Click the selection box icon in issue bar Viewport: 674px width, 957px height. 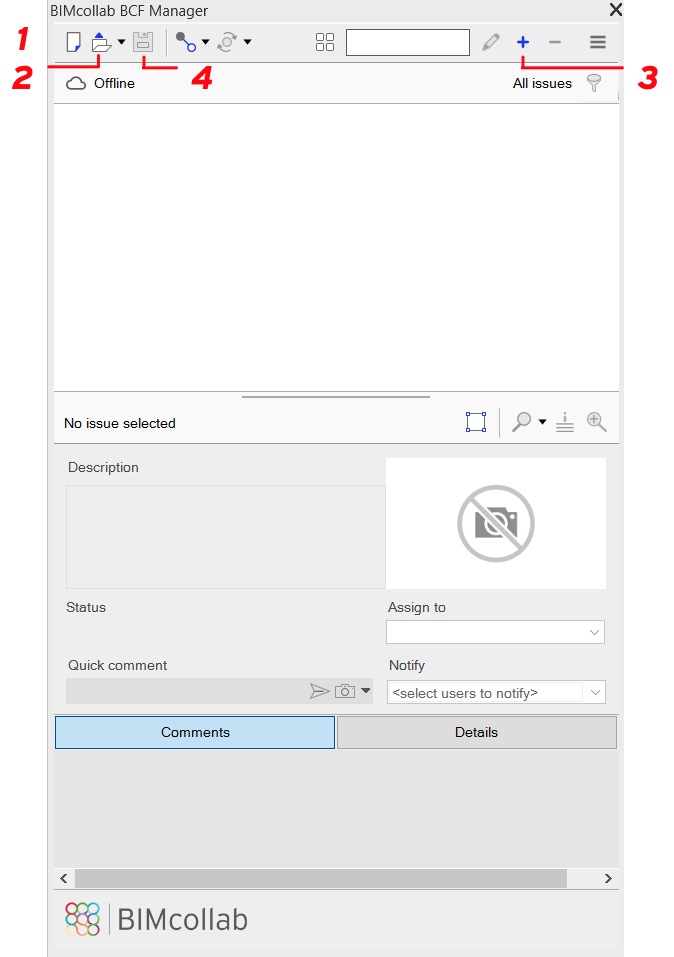[476, 422]
